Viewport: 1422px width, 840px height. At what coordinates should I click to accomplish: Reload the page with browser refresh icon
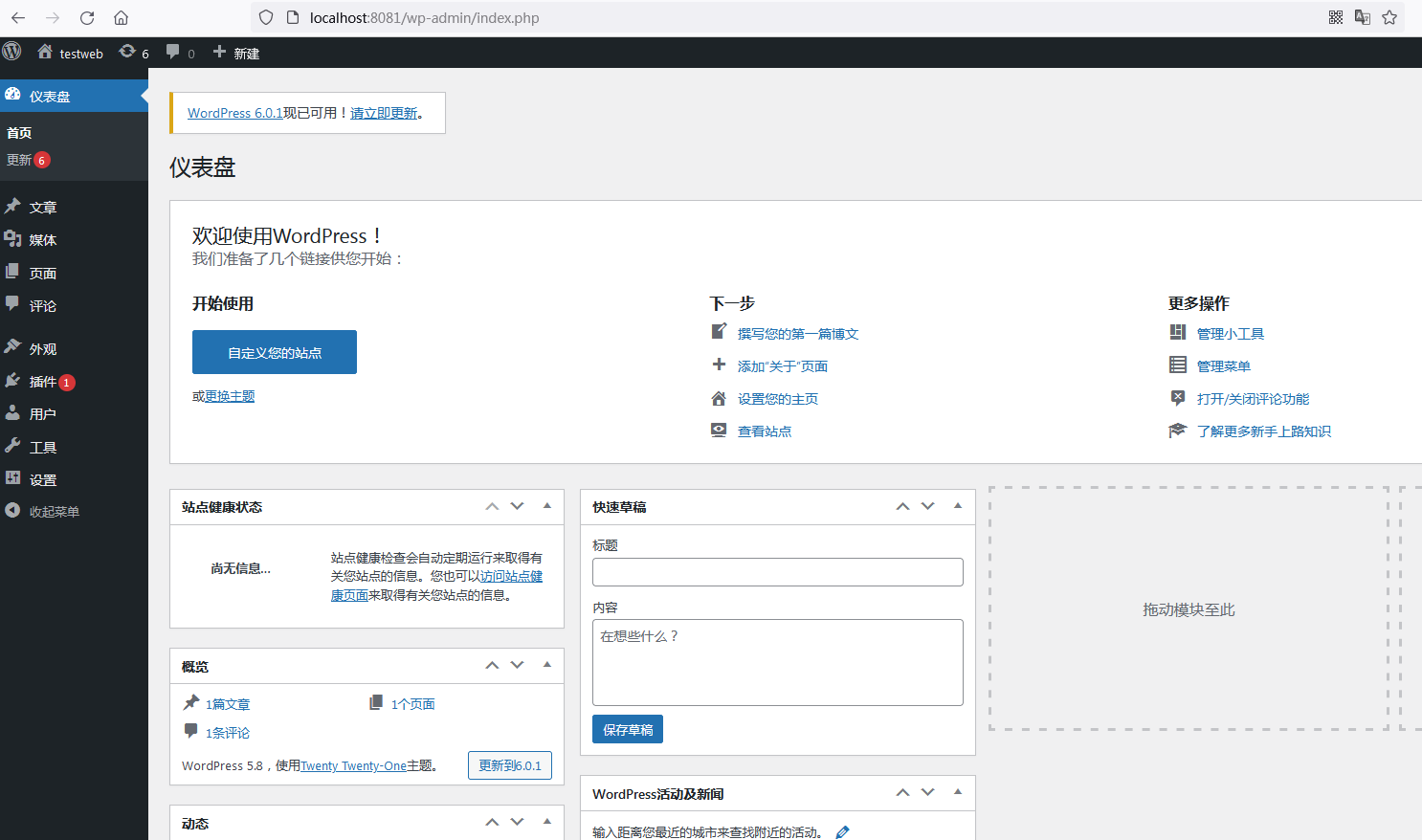(87, 17)
